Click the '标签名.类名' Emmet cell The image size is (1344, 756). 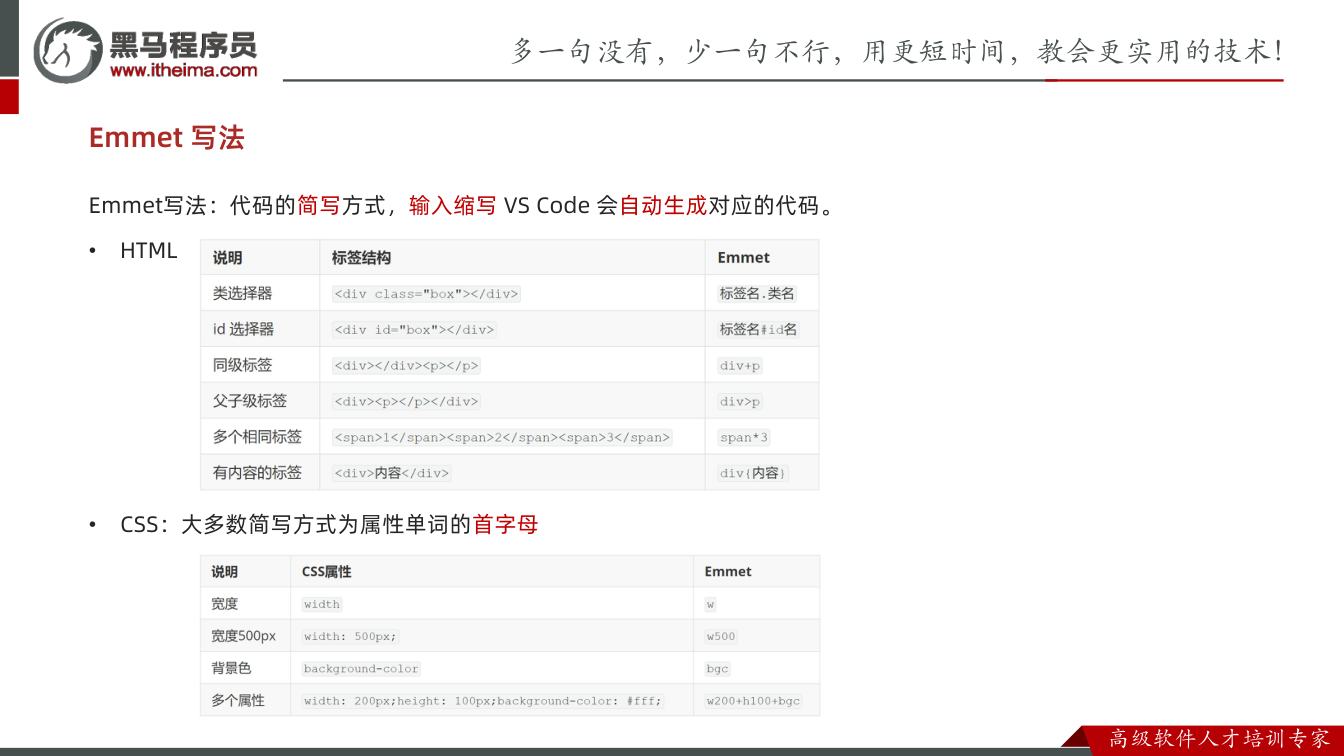757,294
